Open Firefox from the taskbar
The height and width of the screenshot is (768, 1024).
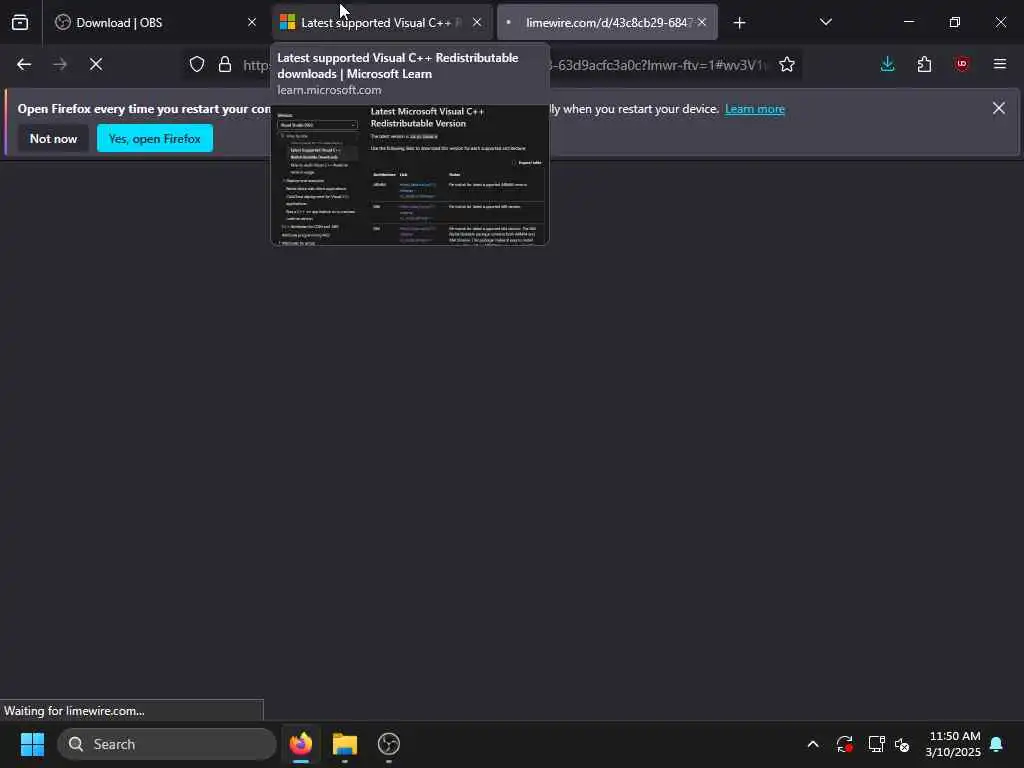(301, 744)
